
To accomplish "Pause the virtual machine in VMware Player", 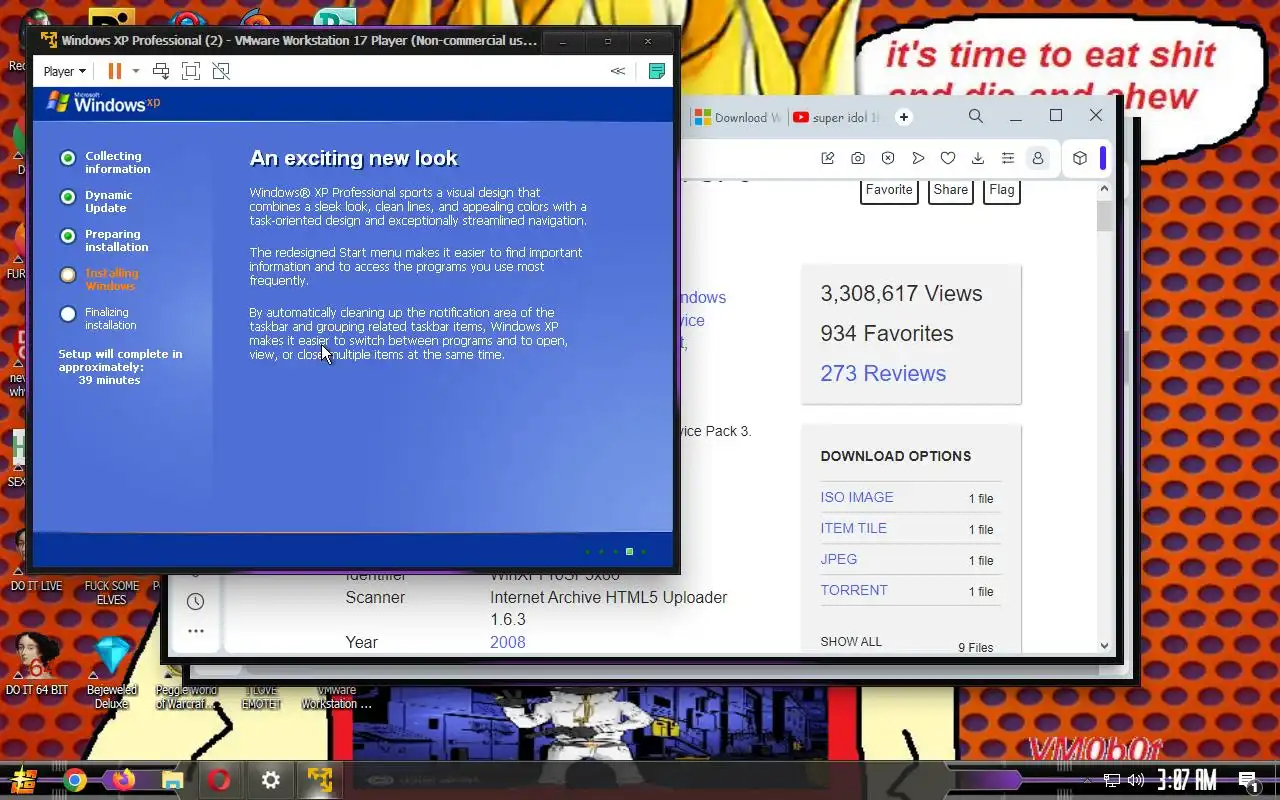I will point(114,71).
